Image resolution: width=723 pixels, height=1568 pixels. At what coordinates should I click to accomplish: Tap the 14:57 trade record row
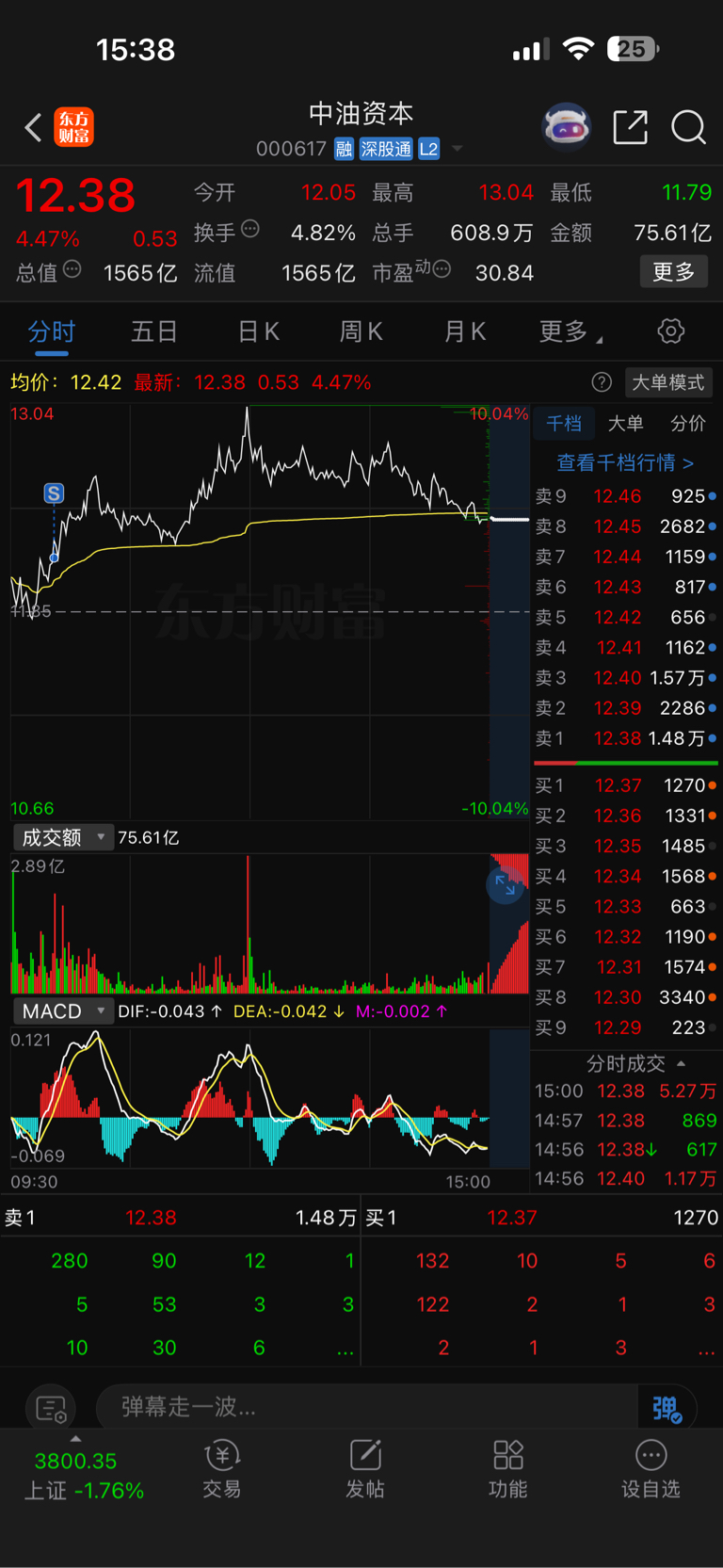626,1121
